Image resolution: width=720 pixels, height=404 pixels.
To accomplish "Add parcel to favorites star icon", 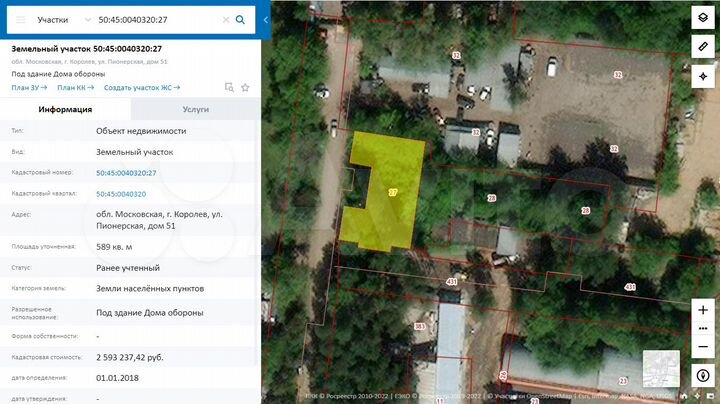I will point(245,87).
